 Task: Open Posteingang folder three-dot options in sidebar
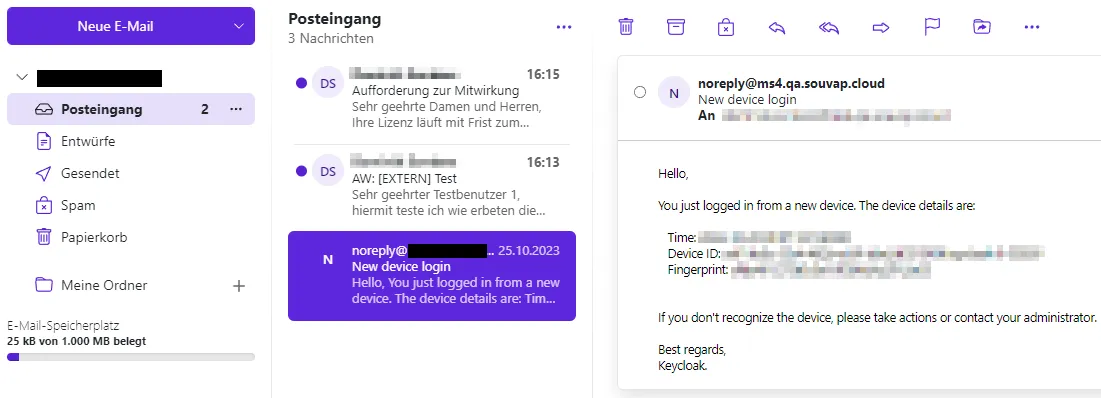(236, 110)
